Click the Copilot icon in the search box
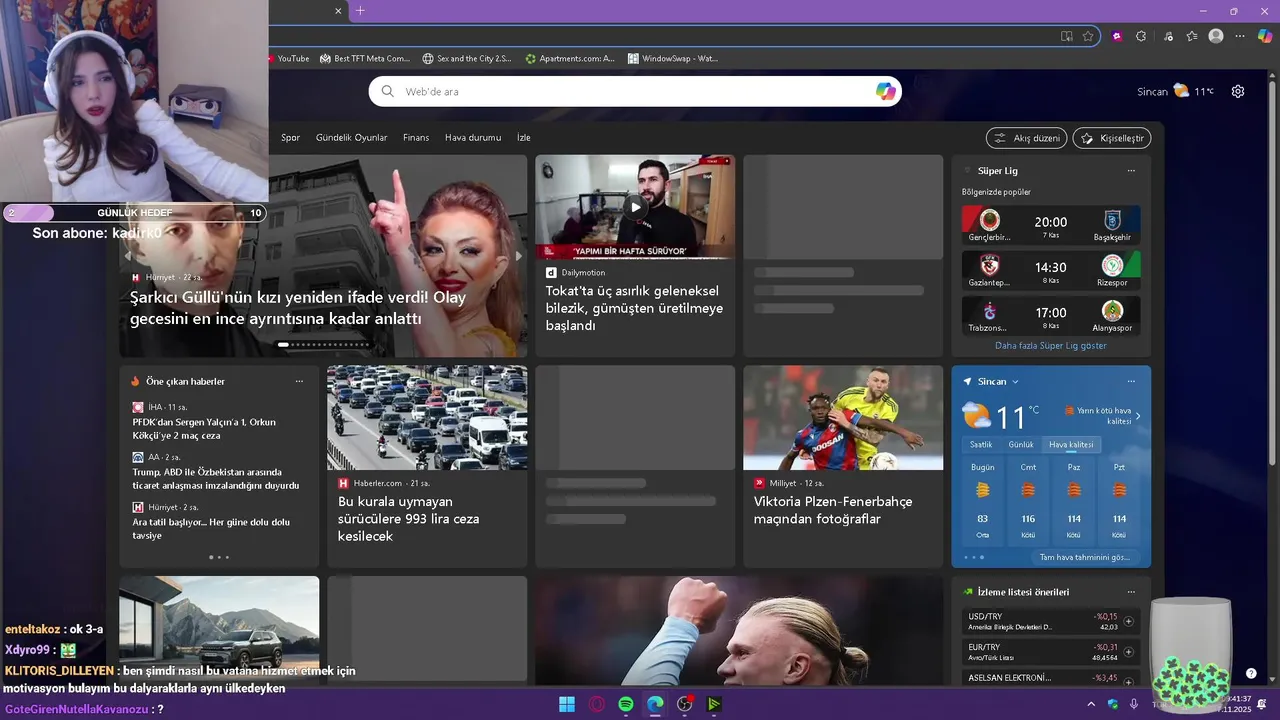Image resolution: width=1280 pixels, height=720 pixels. pos(886,91)
